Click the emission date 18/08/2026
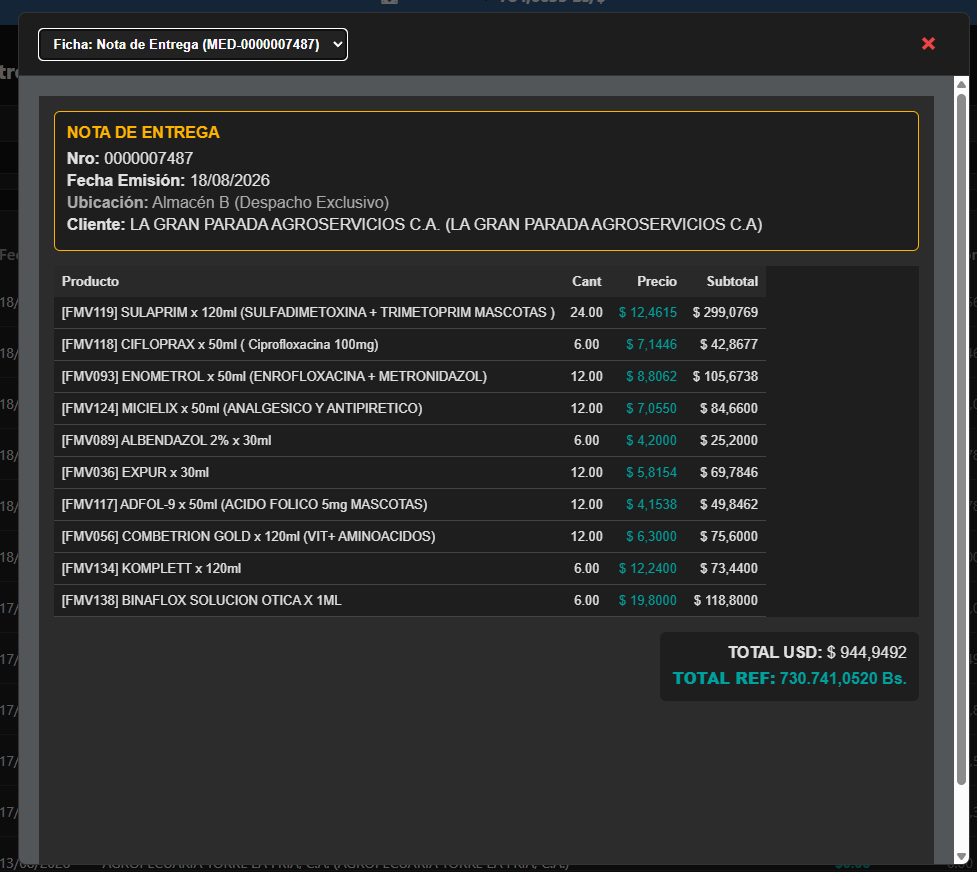Image resolution: width=977 pixels, height=872 pixels. coord(230,180)
